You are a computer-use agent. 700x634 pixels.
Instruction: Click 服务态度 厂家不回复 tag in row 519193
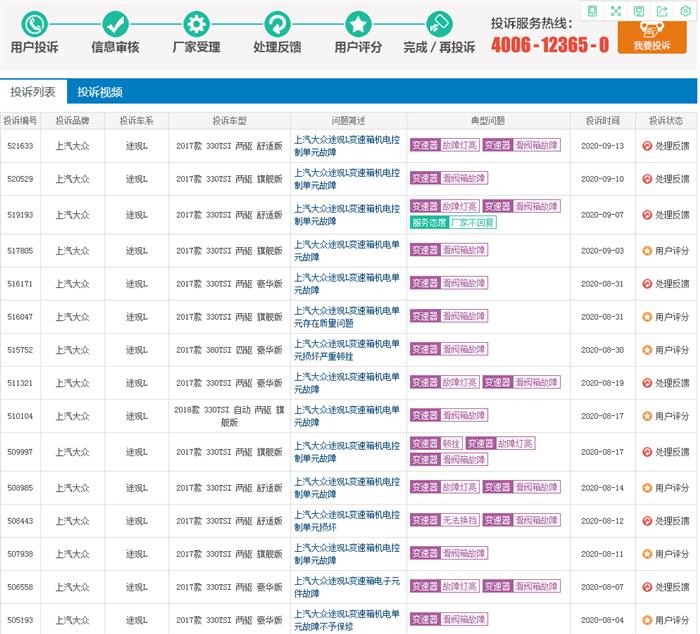pyautogui.click(x=453, y=222)
